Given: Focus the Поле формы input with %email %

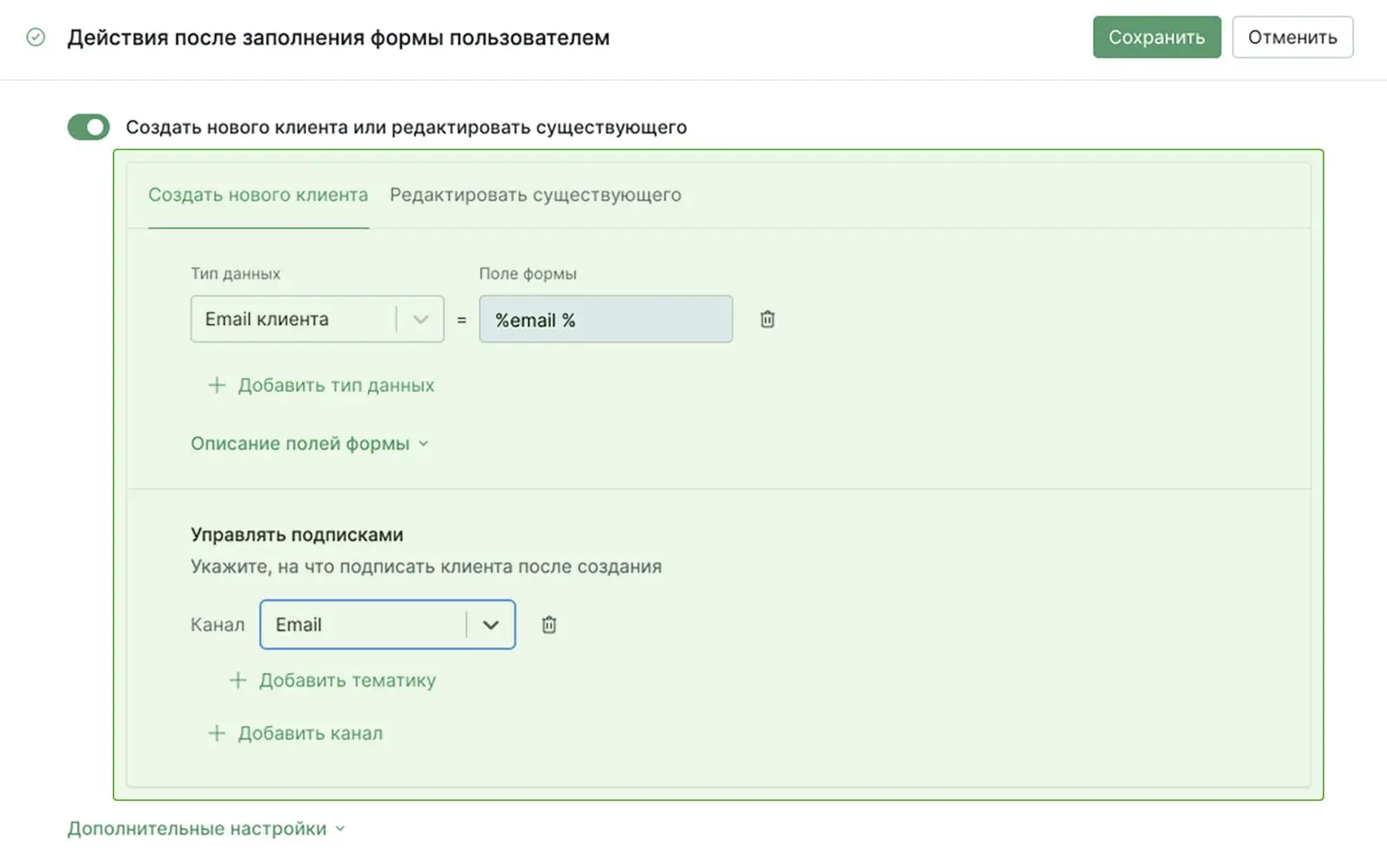Looking at the screenshot, I should tap(605, 319).
